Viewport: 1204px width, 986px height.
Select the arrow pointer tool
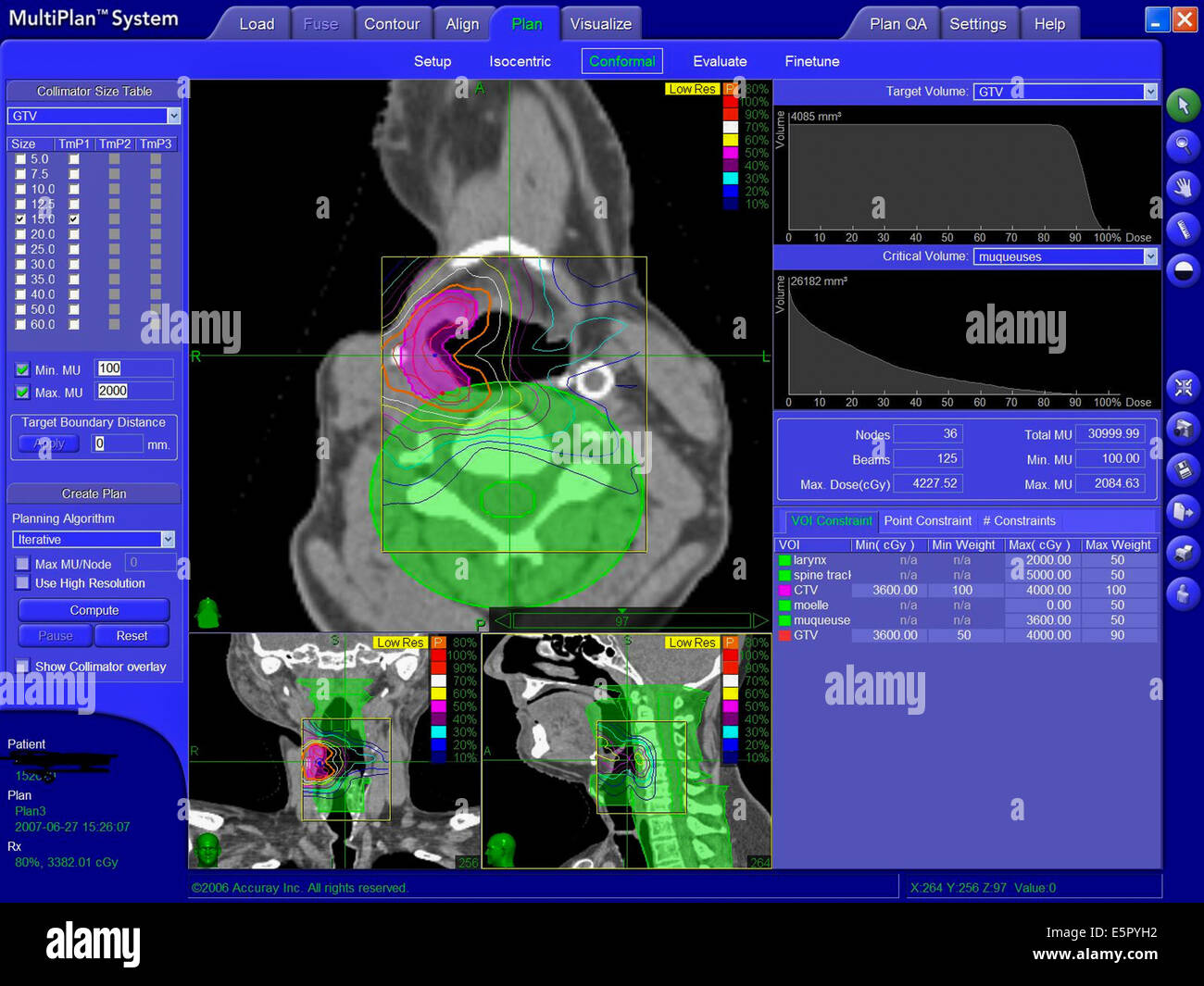tap(1183, 106)
